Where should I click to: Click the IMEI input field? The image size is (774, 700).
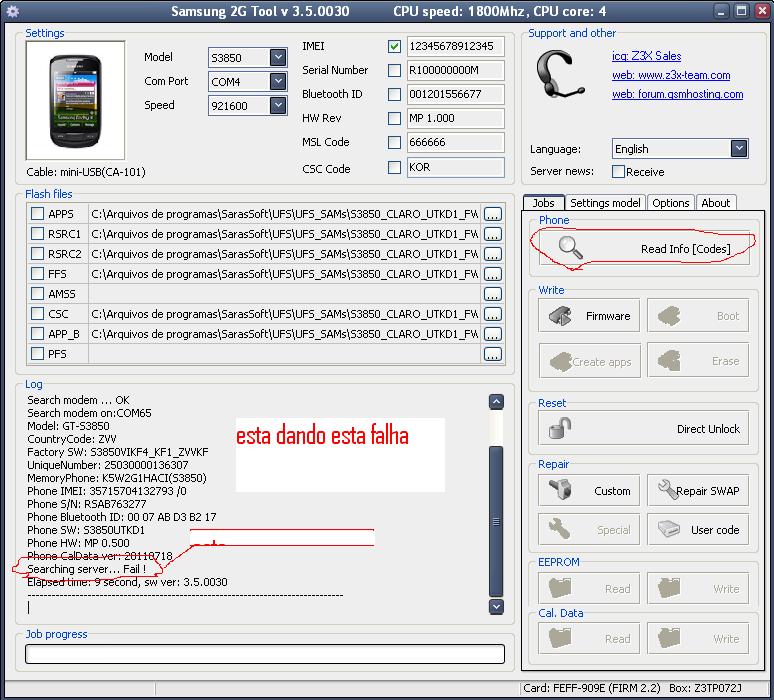click(x=456, y=46)
